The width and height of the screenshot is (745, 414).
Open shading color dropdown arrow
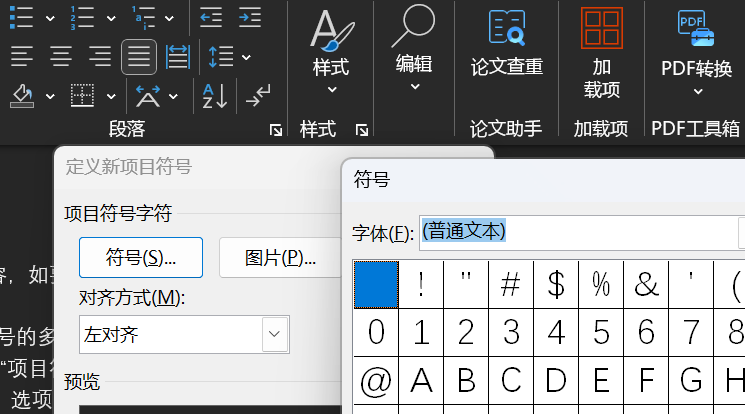click(x=50, y=96)
